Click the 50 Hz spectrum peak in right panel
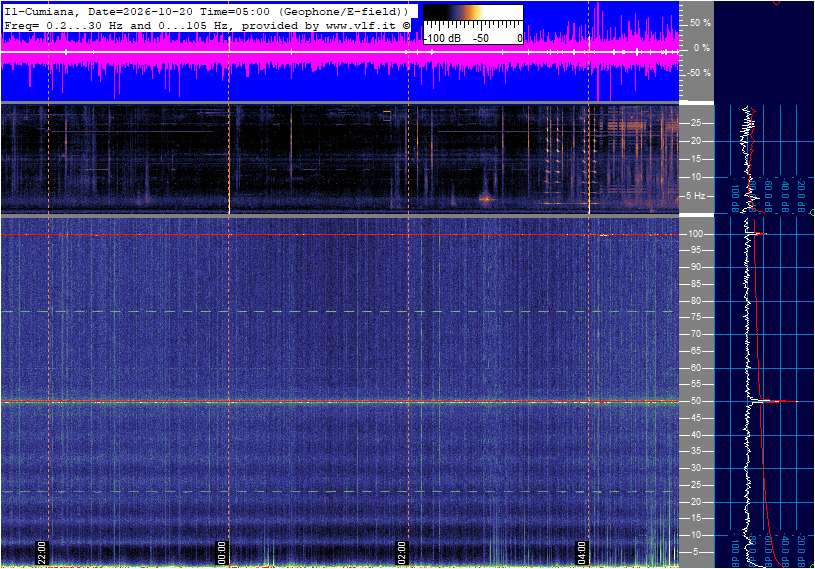The height and width of the screenshot is (569, 815). tap(774, 401)
